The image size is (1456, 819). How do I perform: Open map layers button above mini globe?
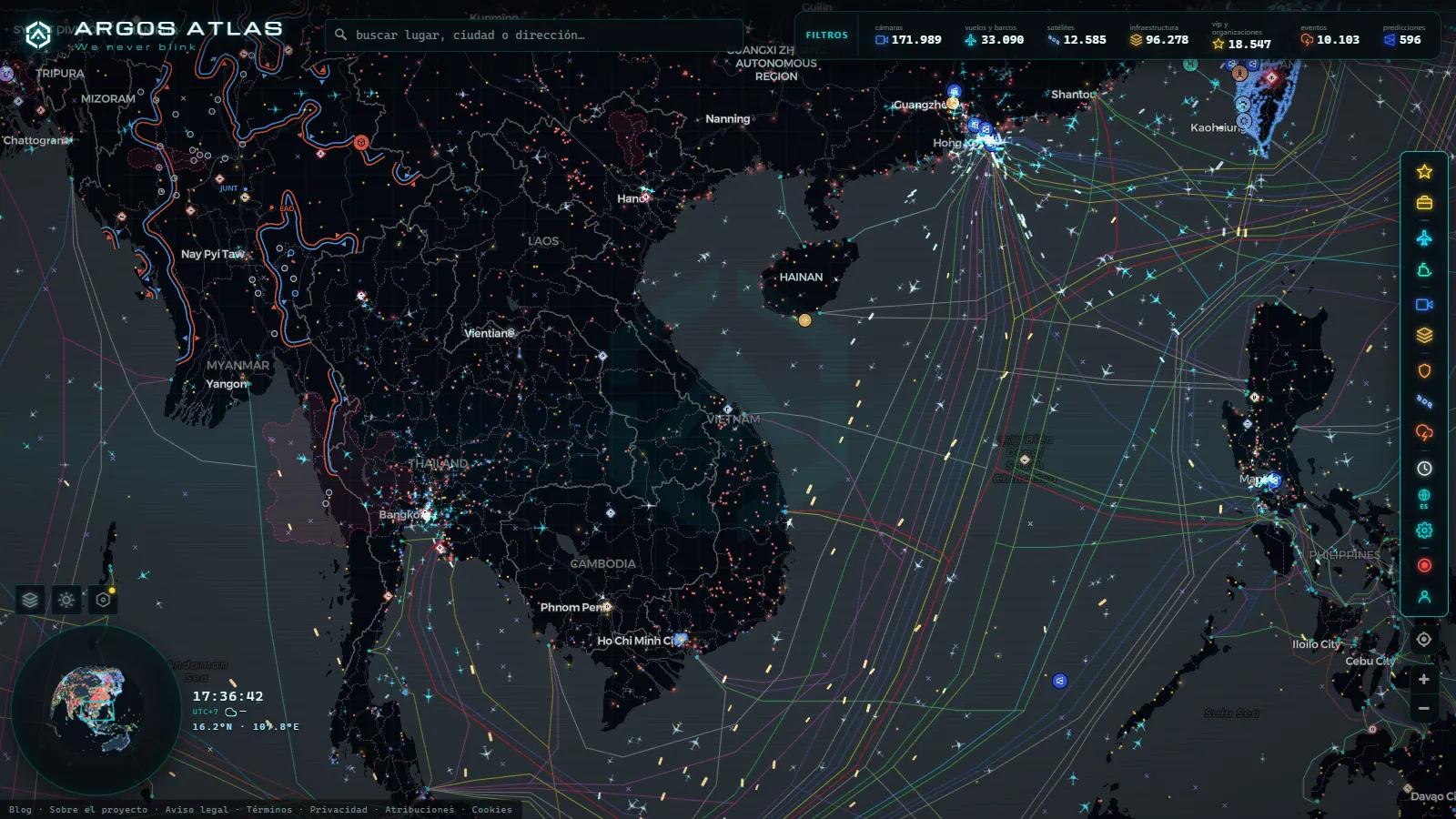click(30, 600)
